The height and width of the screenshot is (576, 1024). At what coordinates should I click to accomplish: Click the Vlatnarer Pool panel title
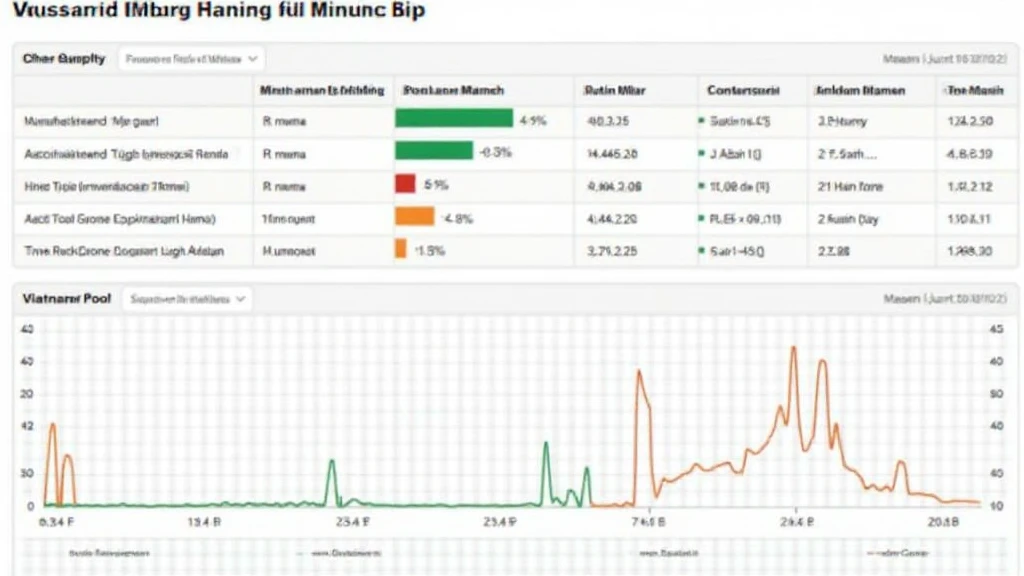67,298
